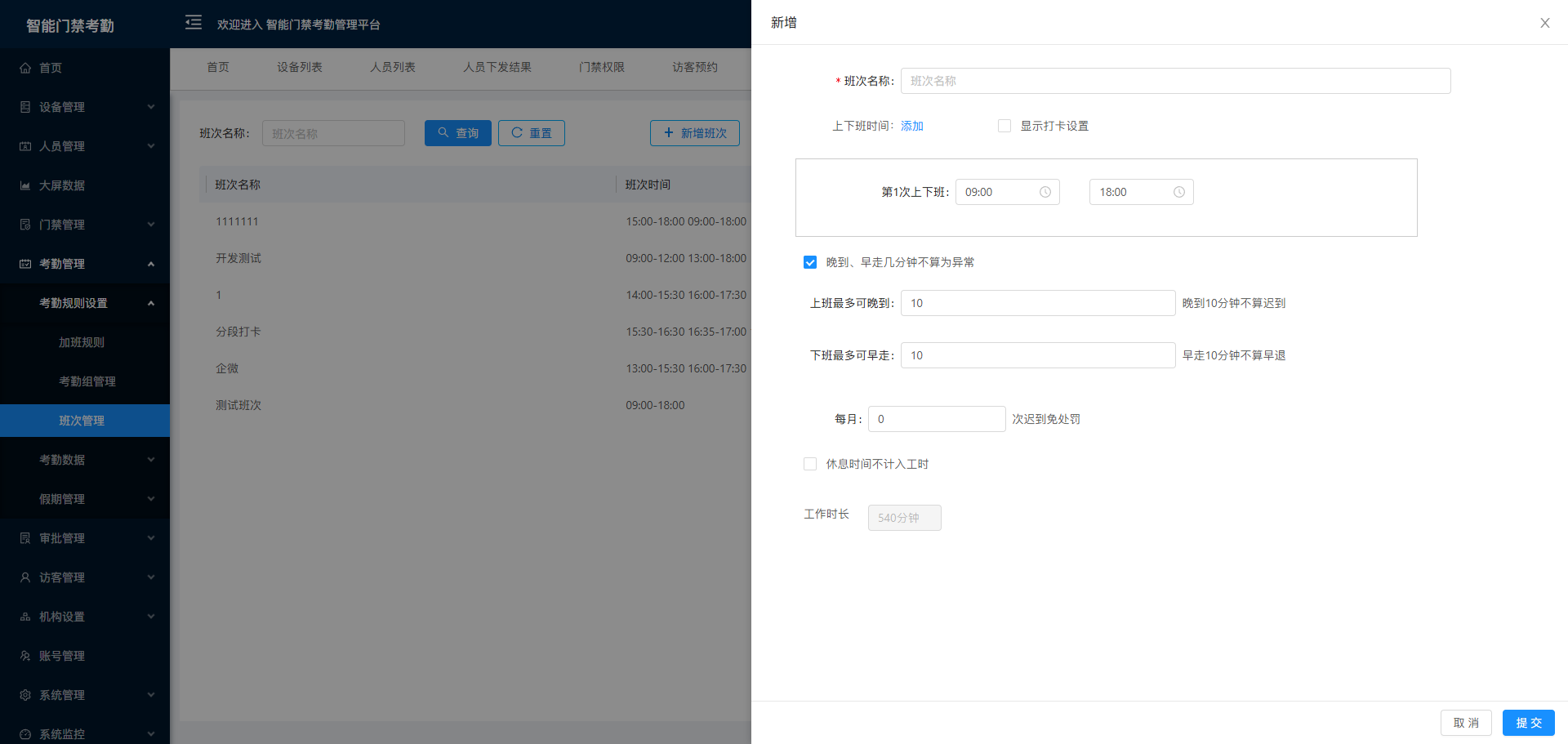Click the 企微 shift row

(475, 368)
